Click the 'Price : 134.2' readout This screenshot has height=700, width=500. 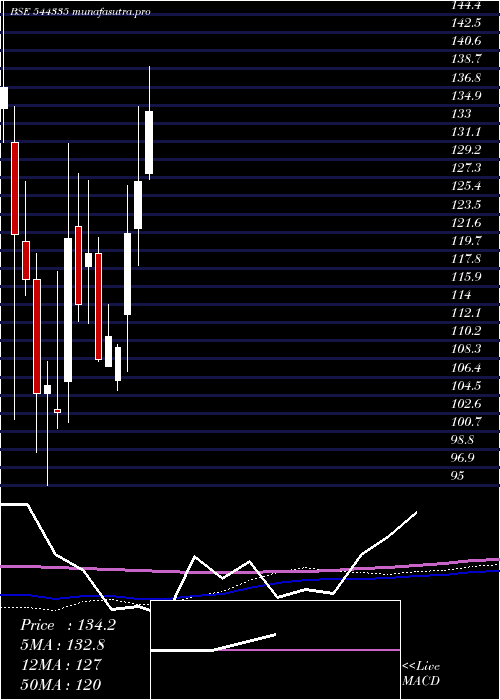[68, 625]
